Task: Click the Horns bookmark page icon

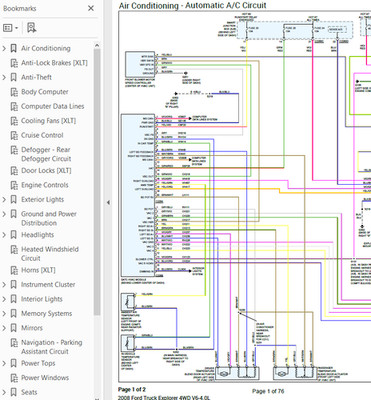Action: 14,270
